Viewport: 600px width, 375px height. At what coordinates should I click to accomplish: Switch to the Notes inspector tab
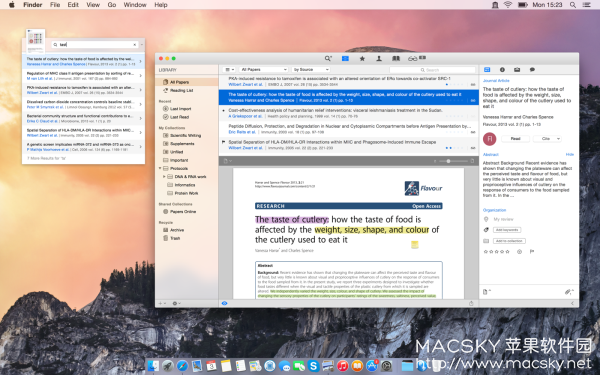point(532,70)
